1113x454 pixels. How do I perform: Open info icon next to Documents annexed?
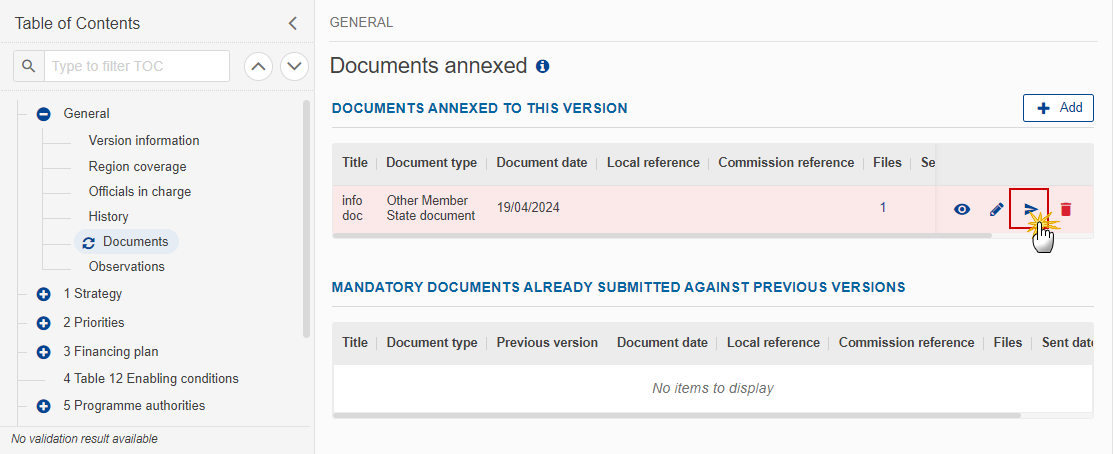point(542,67)
